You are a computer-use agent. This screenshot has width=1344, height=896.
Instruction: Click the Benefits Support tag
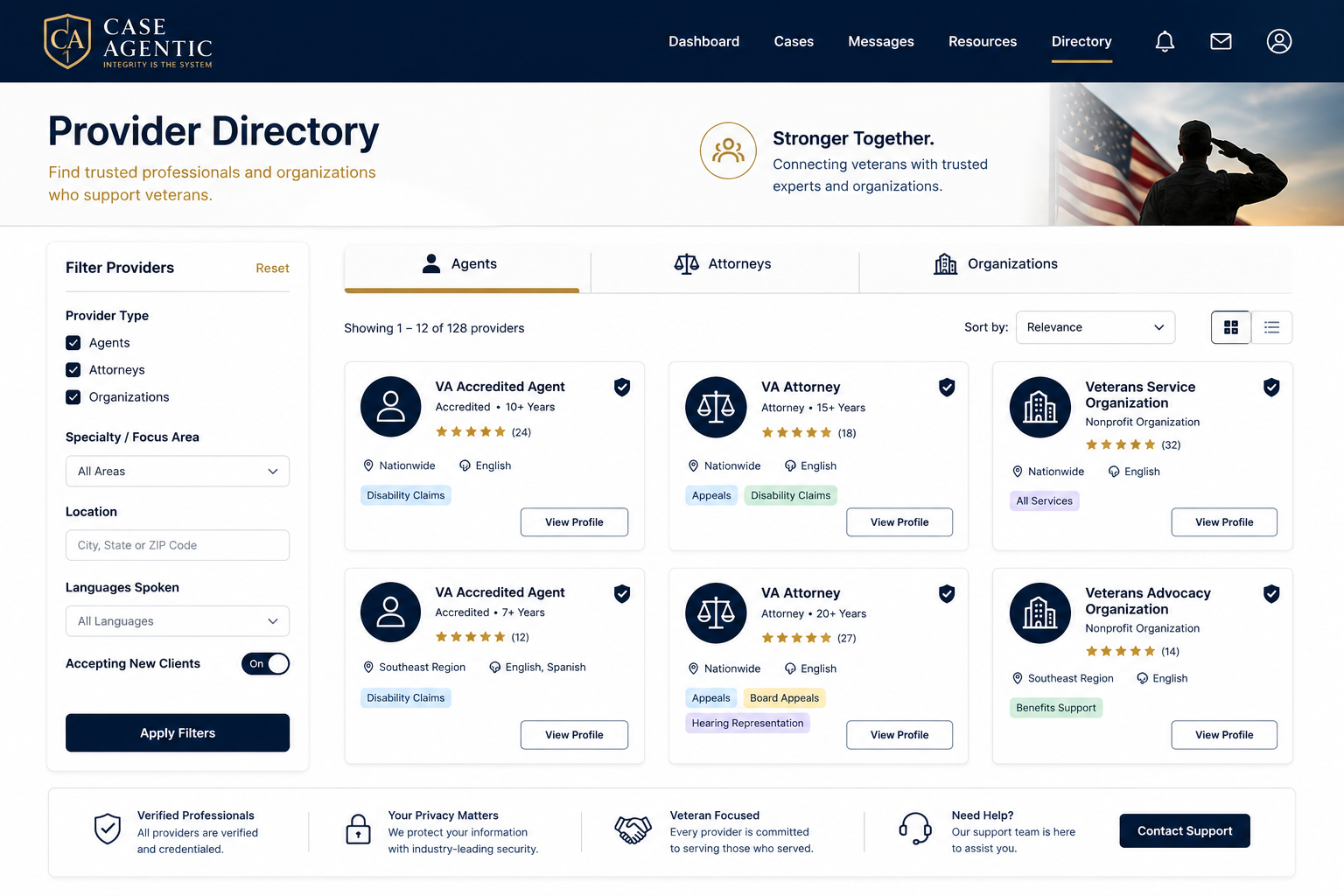[1056, 708]
